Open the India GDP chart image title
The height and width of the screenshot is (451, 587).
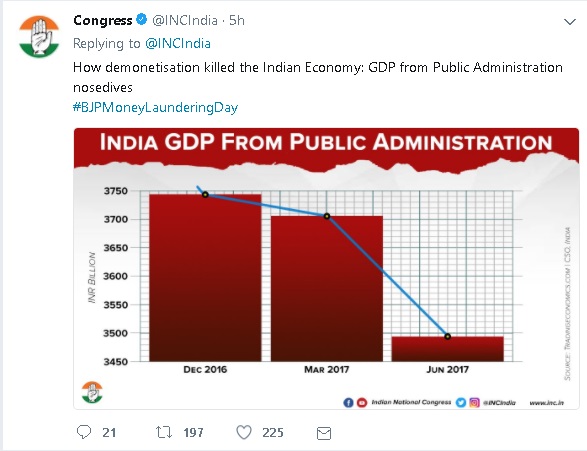(x=326, y=142)
